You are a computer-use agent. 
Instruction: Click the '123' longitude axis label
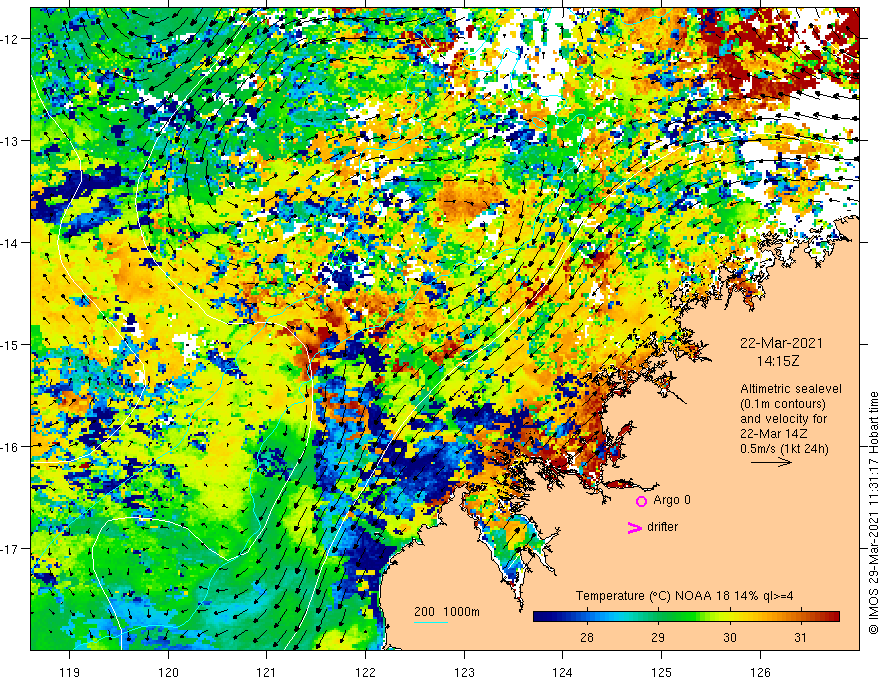tap(464, 672)
